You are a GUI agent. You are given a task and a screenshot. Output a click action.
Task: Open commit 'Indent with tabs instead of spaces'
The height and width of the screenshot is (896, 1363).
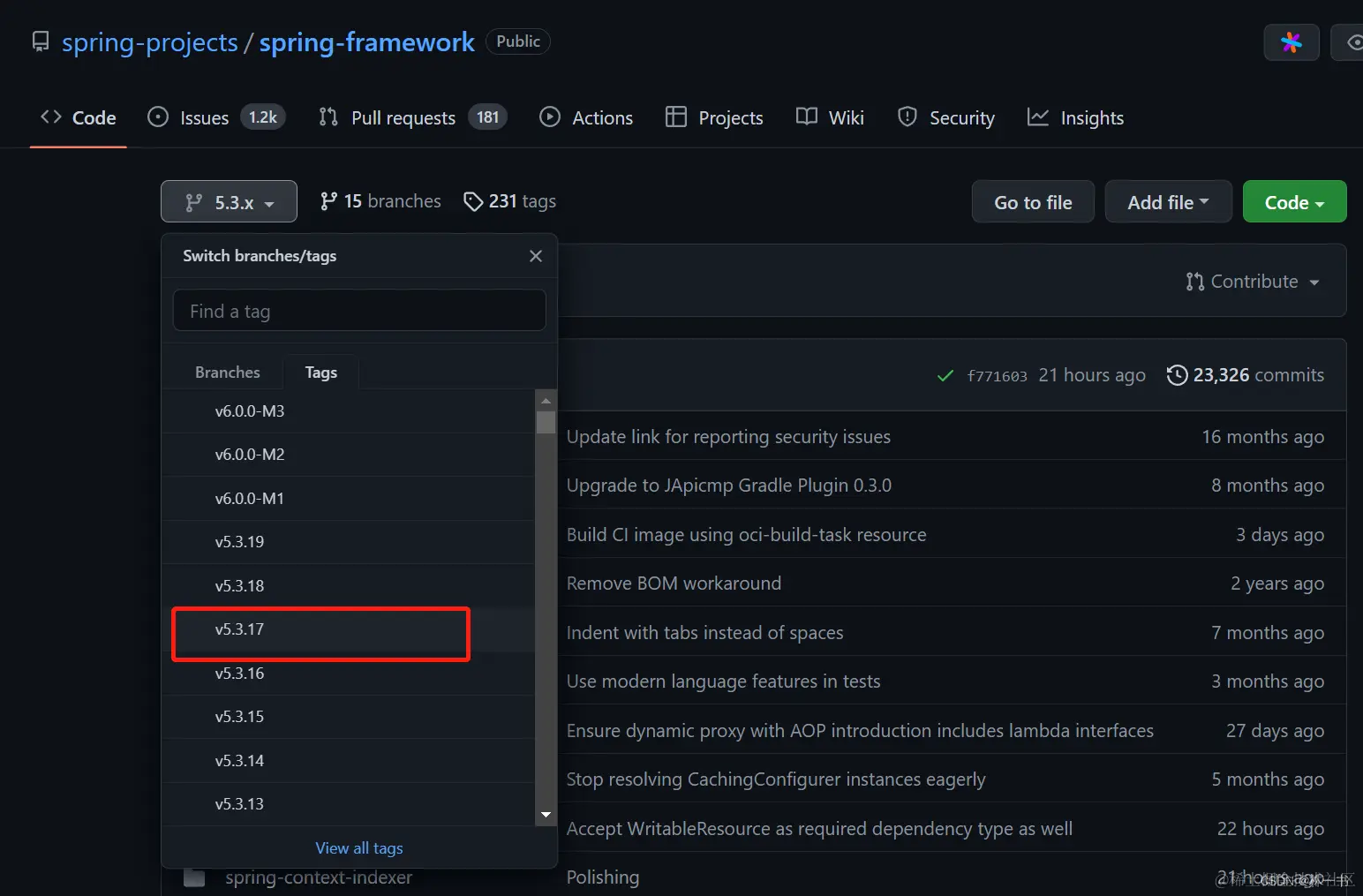705,633
